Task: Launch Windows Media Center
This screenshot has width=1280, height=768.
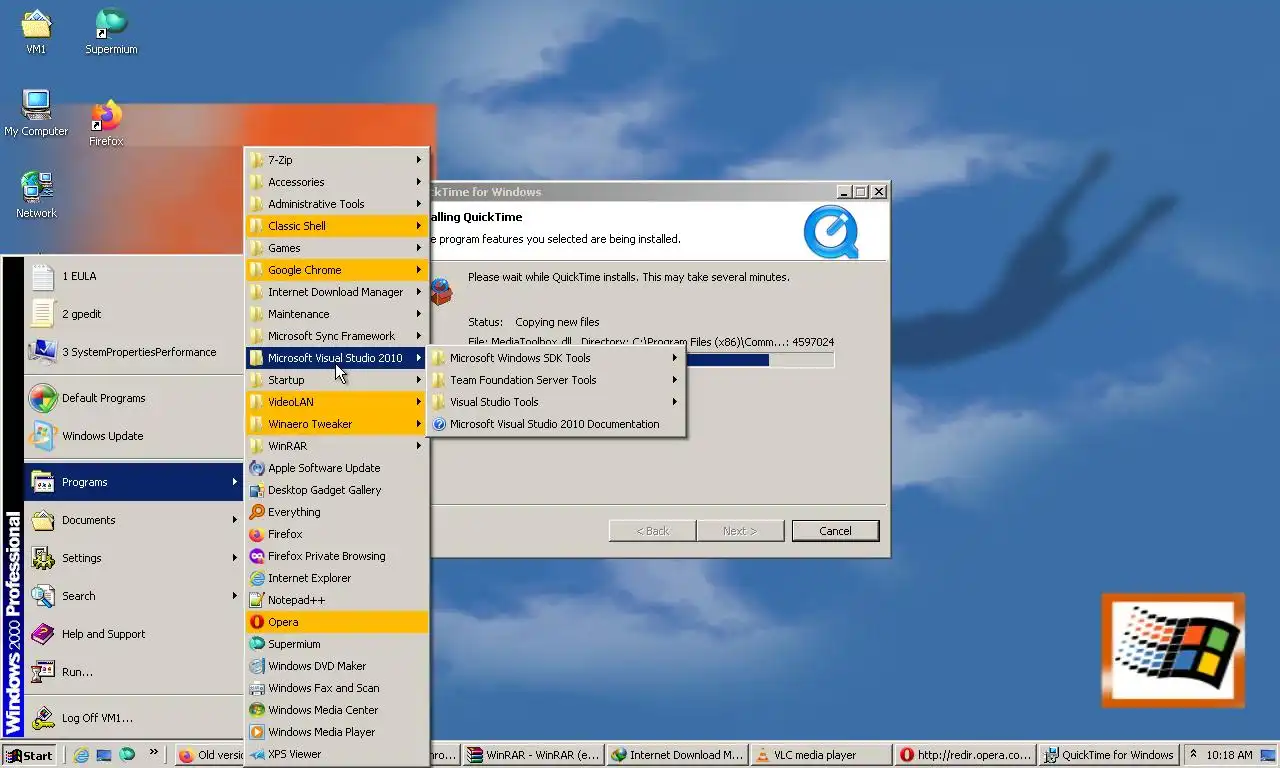Action: coord(337,710)
